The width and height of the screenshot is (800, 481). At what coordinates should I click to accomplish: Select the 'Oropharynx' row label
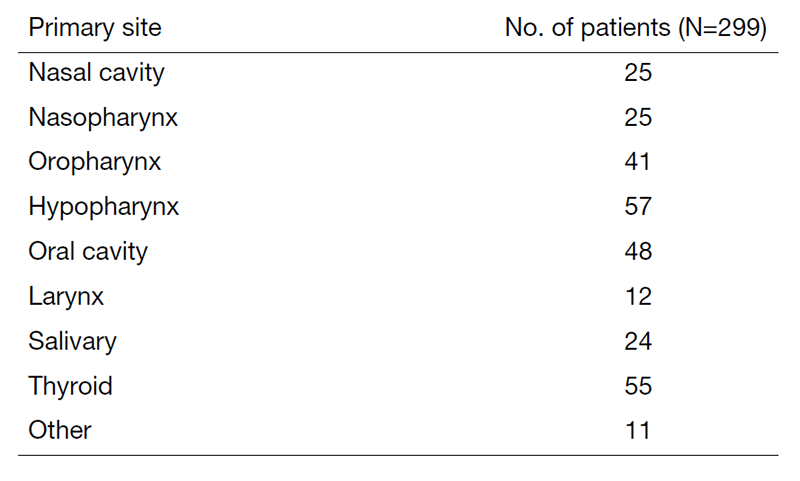click(x=94, y=162)
